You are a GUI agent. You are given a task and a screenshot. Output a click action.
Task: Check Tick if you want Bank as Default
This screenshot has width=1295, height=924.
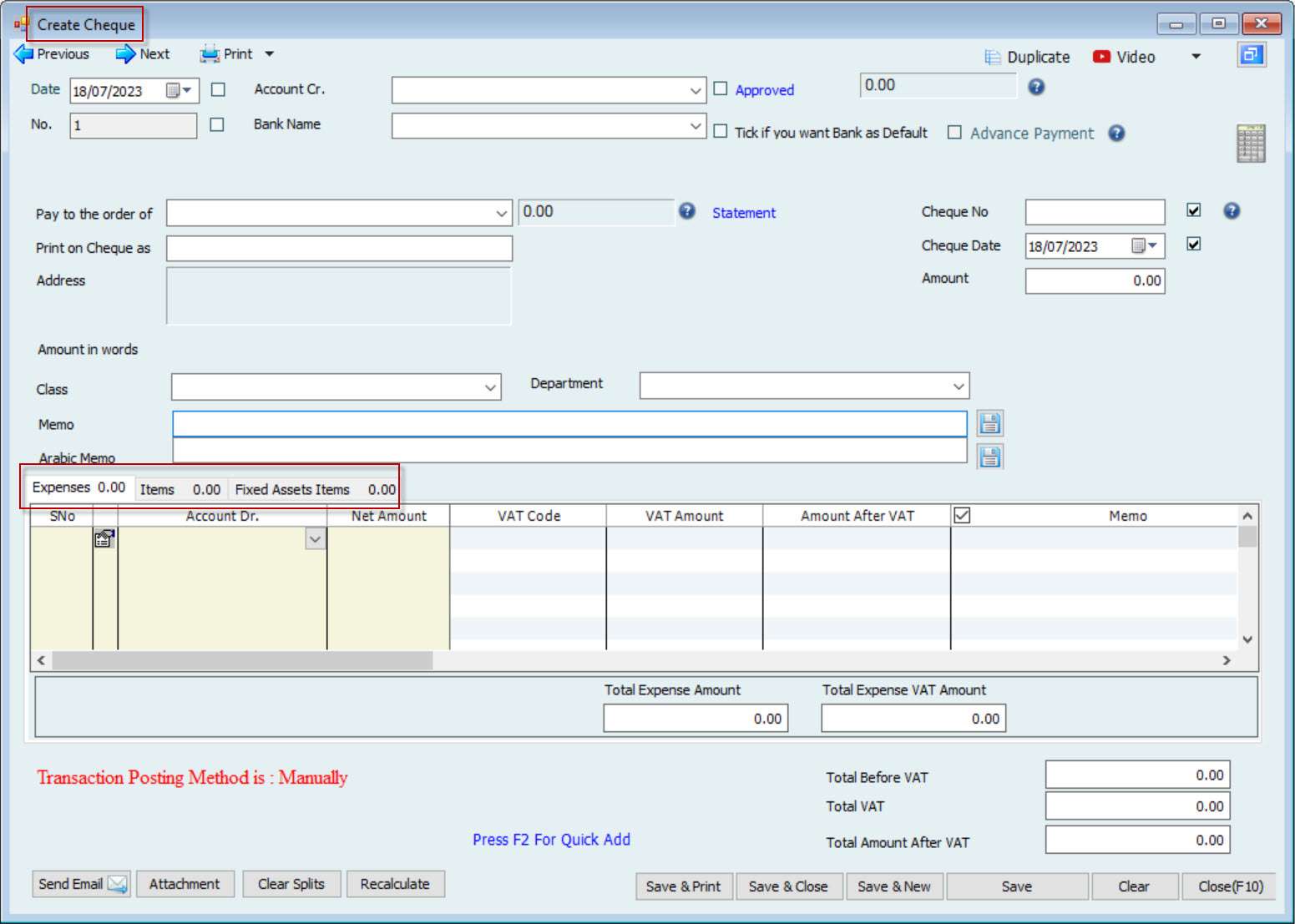click(721, 131)
